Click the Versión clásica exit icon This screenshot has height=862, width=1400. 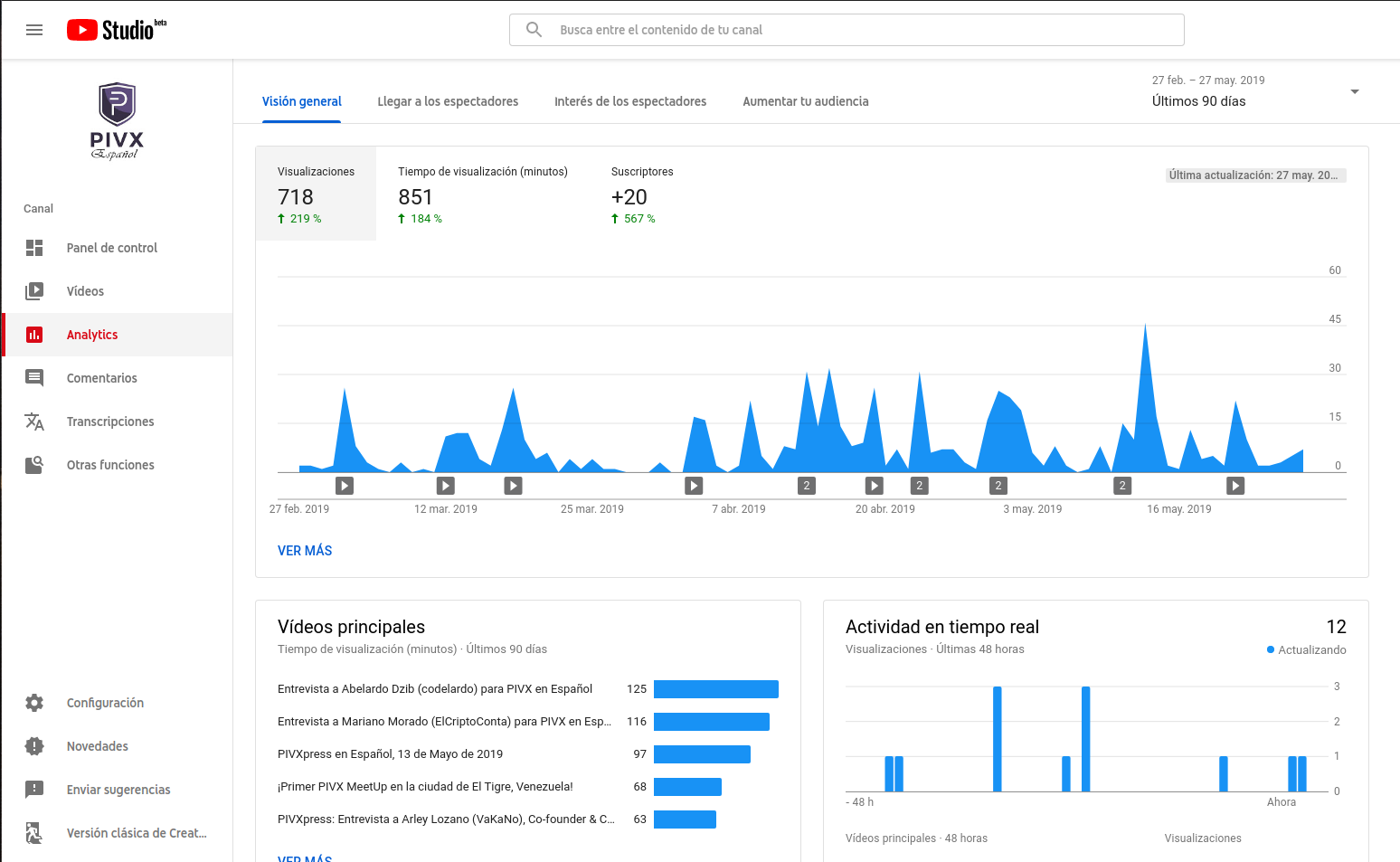coord(34,833)
